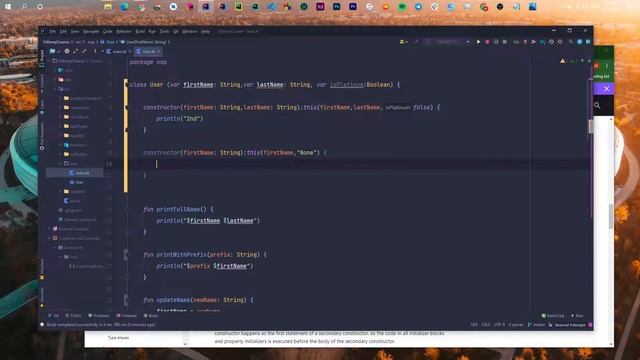Image resolution: width=640 pixels, height=360 pixels.
Task: Open the Git tool window tab
Action: (x=53, y=316)
